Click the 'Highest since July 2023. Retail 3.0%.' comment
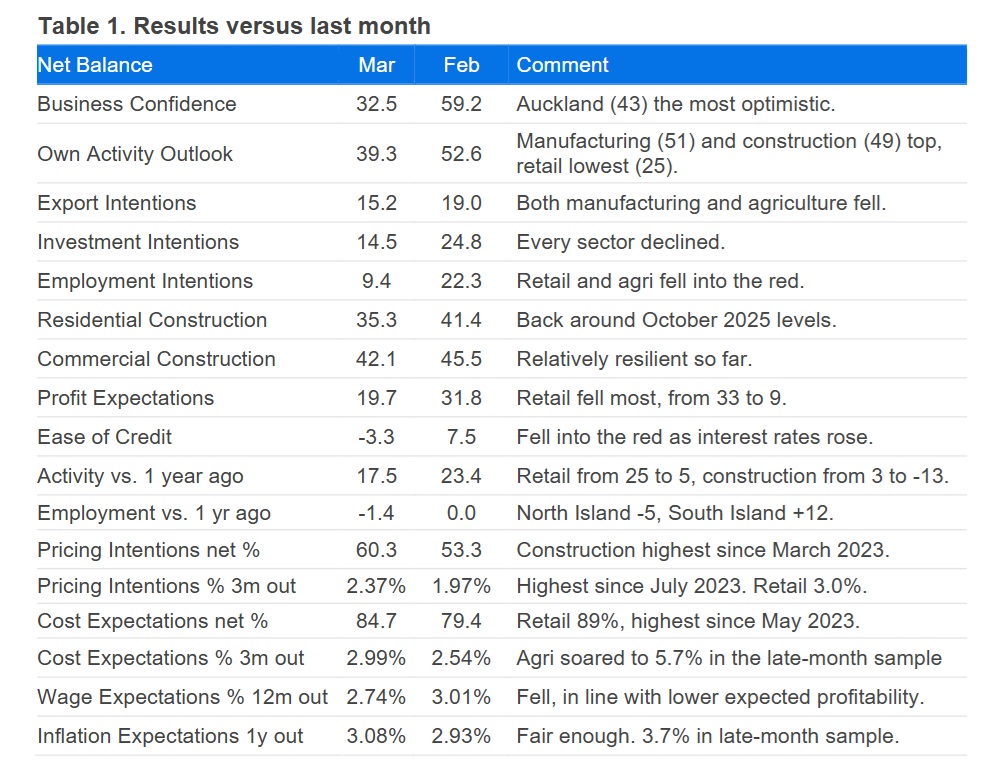Screen dimensions: 997x763 pos(691,585)
